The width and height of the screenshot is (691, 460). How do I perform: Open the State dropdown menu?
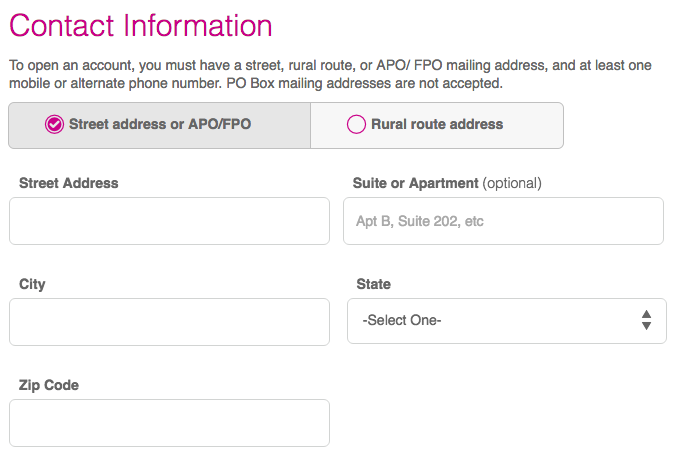[507, 321]
